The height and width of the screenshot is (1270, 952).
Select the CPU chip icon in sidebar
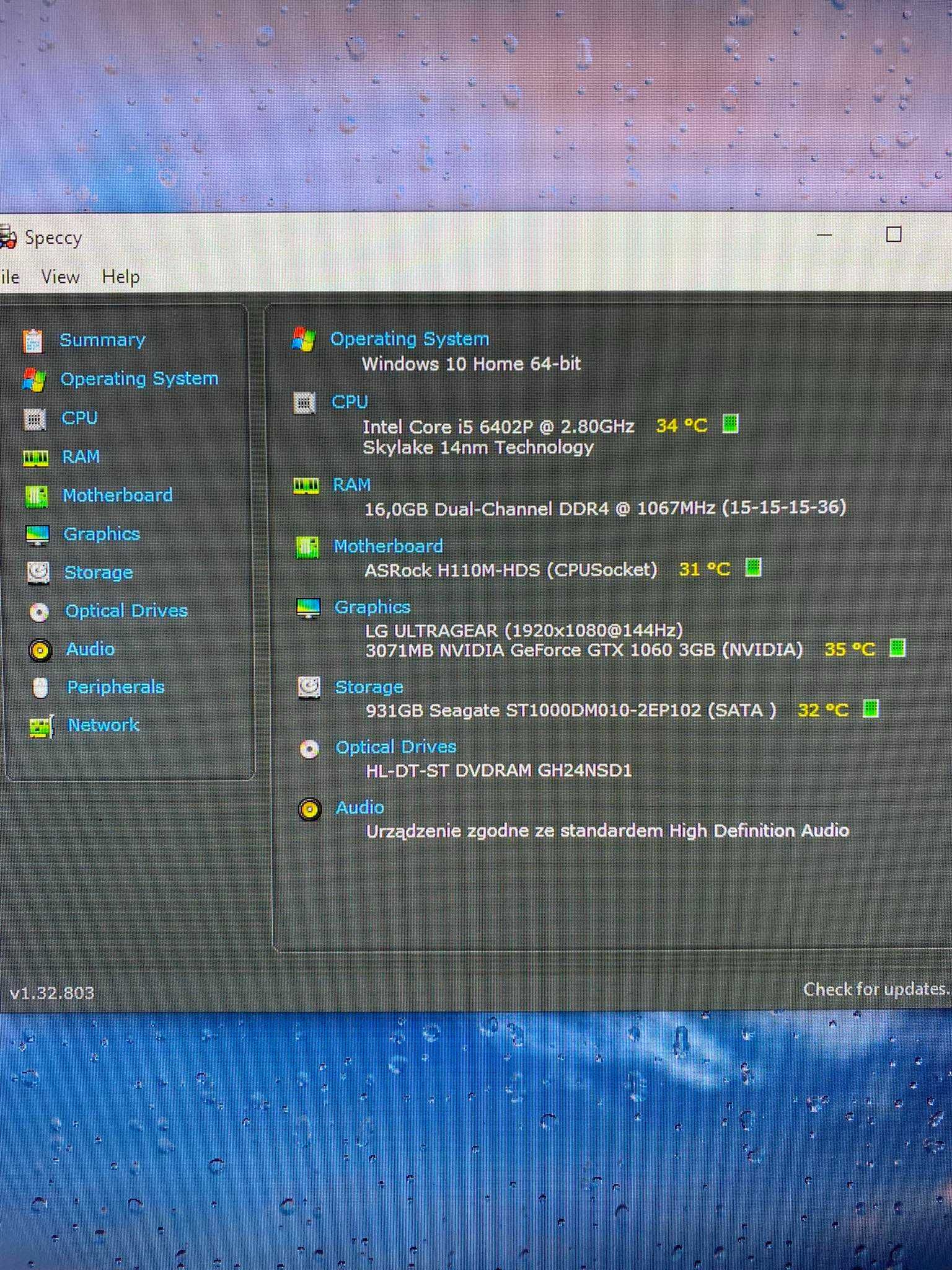35,419
